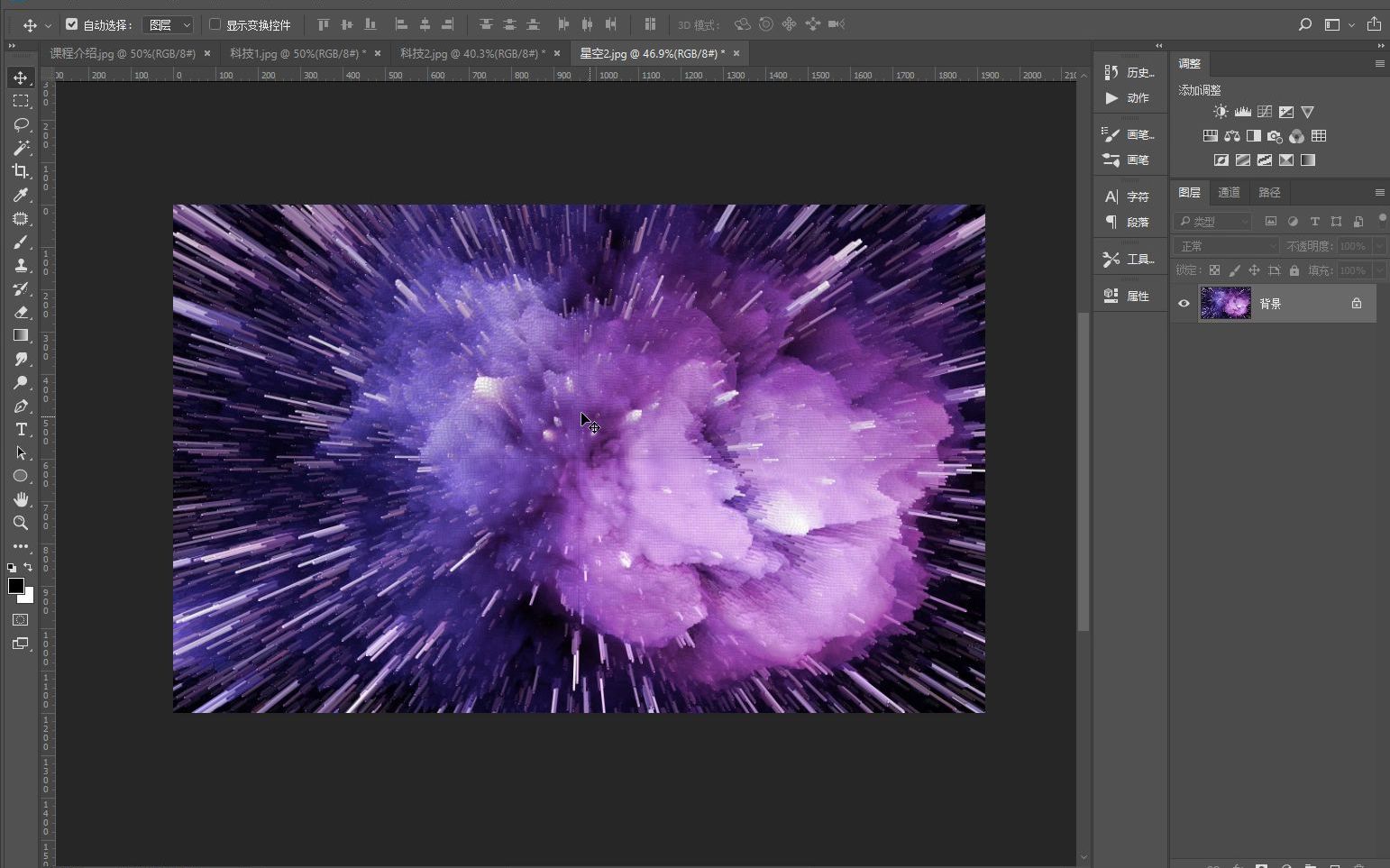Select the Magic Wand tool
This screenshot has height=868, width=1390.
point(21,148)
